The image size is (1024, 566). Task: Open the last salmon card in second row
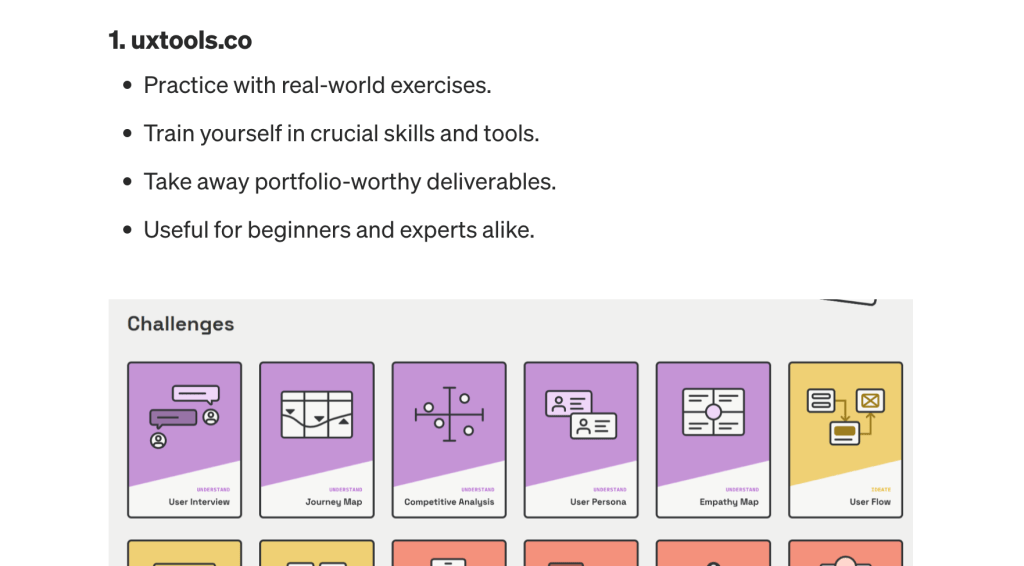(x=846, y=553)
